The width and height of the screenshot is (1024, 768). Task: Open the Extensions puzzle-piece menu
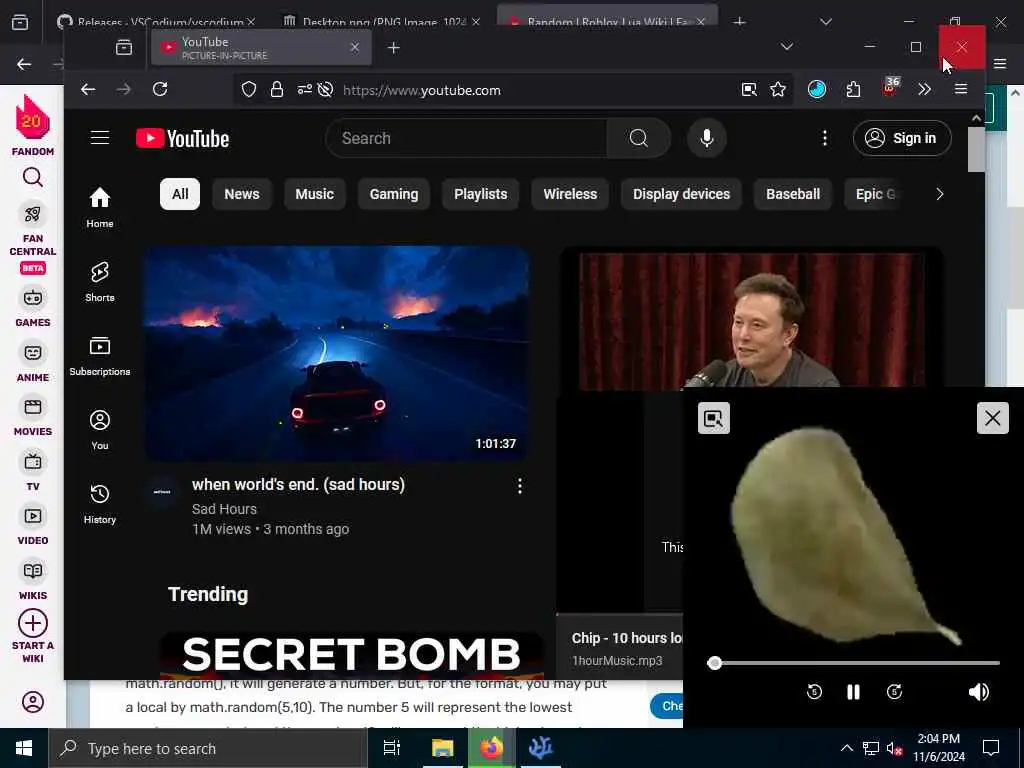click(853, 89)
